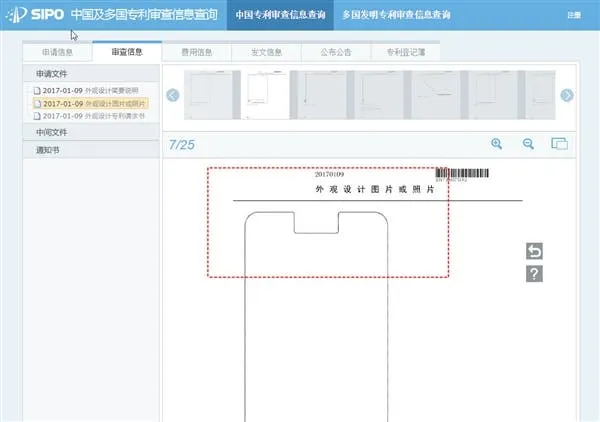The width and height of the screenshot is (600, 422).
Task: Open the 发文信息 tab
Action: (x=265, y=52)
